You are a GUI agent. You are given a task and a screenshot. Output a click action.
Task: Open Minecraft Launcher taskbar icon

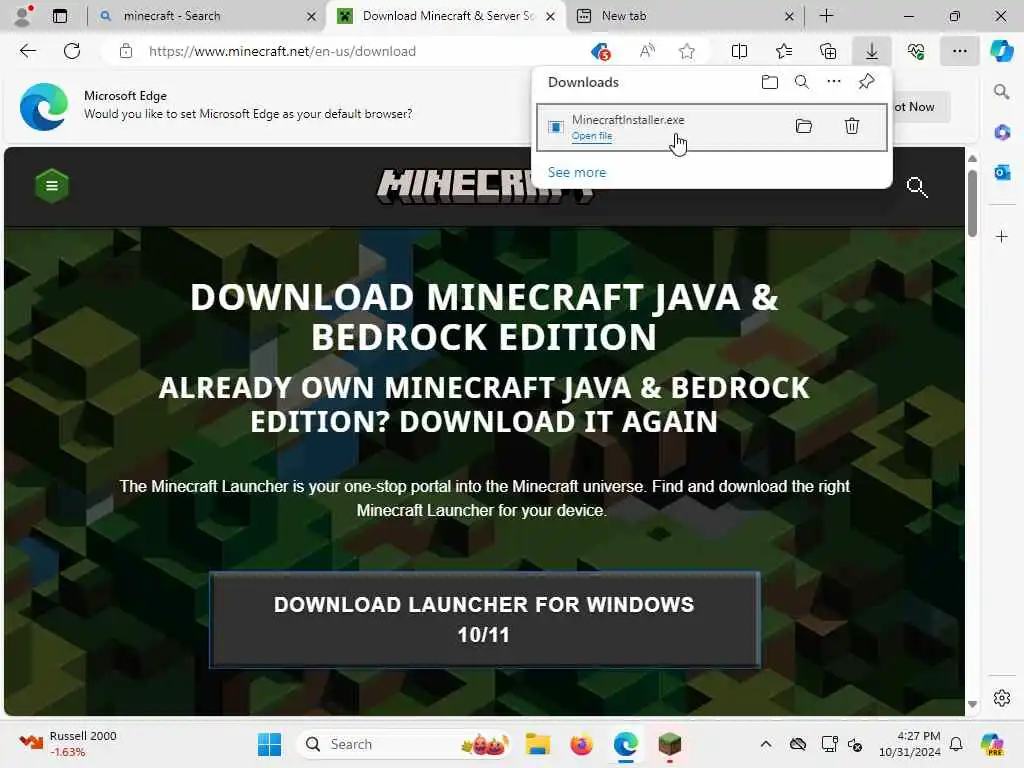pos(669,744)
